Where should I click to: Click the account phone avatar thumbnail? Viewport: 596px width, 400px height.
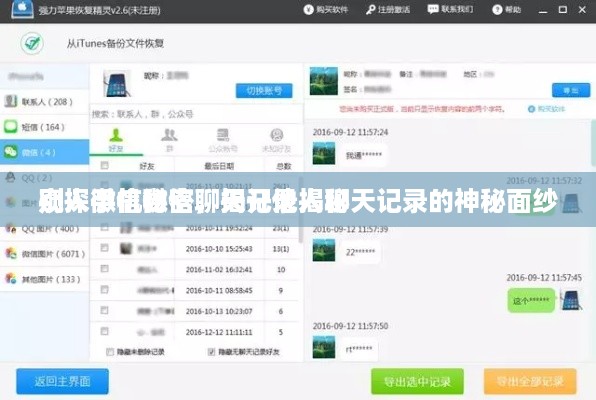pos(117,83)
